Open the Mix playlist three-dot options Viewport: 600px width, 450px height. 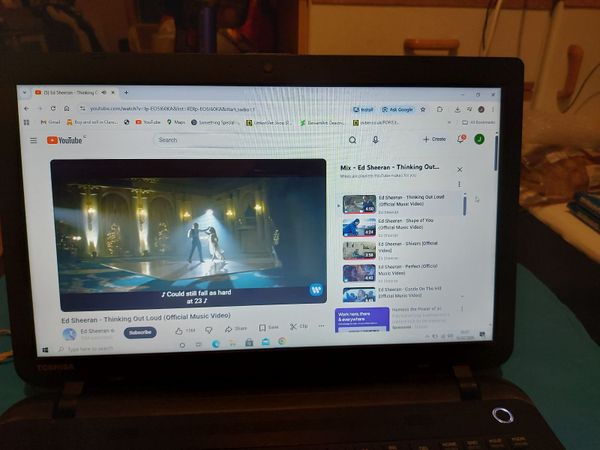tap(460, 184)
